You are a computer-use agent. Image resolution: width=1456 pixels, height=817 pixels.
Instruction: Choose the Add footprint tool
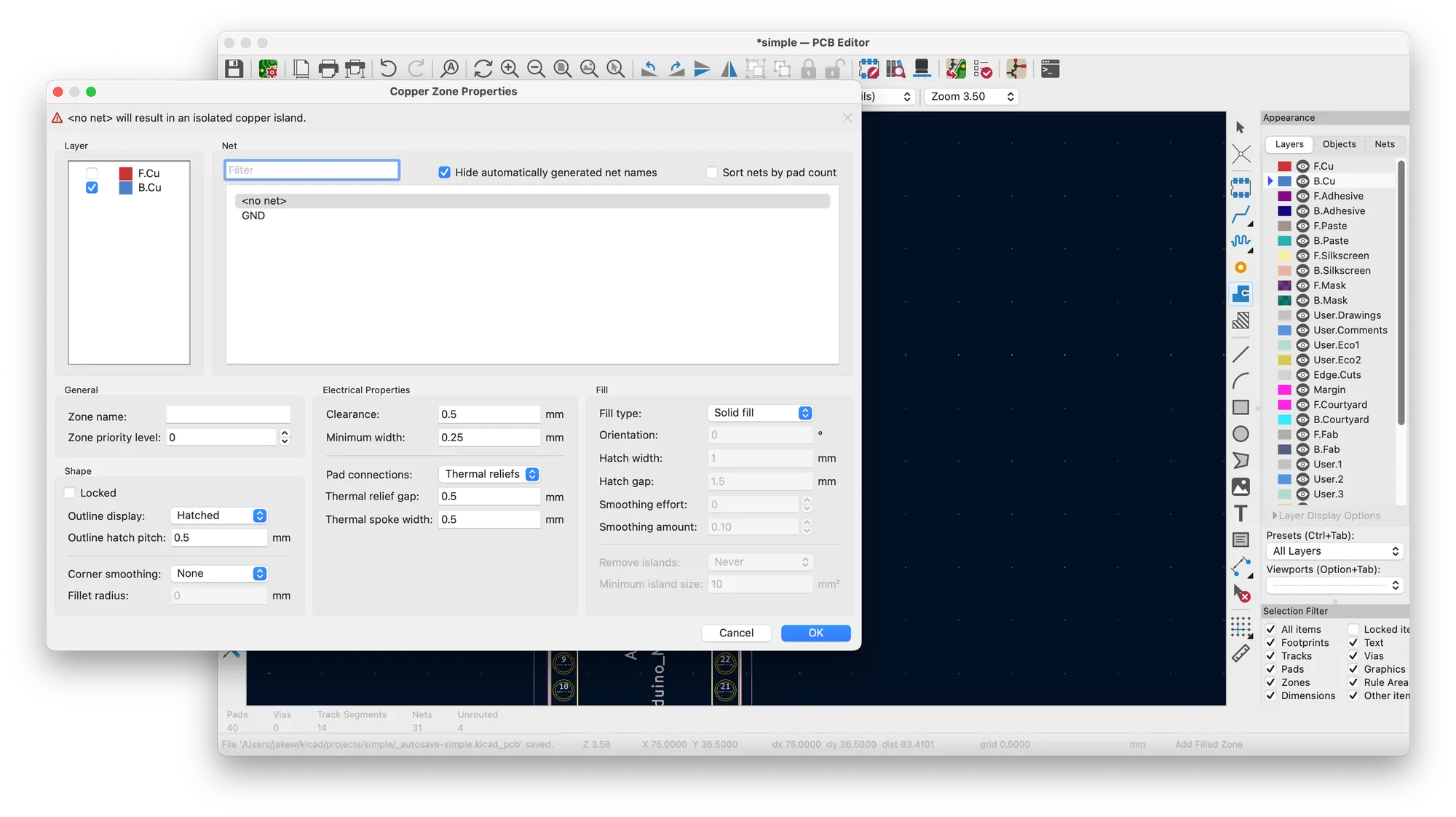[1241, 187]
